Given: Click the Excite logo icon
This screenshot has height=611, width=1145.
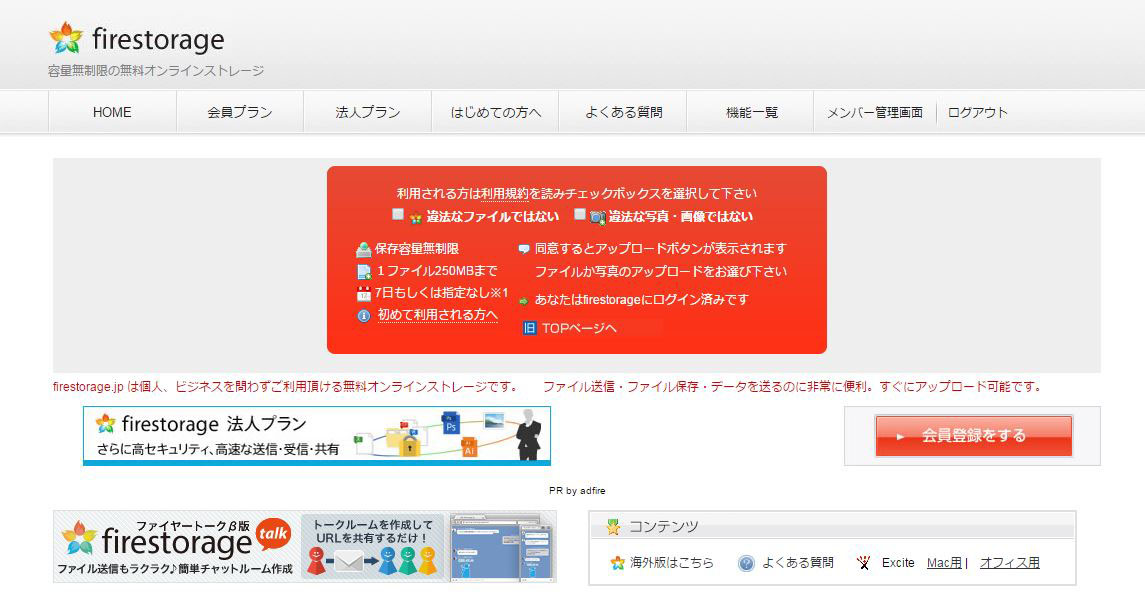Looking at the screenshot, I should [864, 563].
